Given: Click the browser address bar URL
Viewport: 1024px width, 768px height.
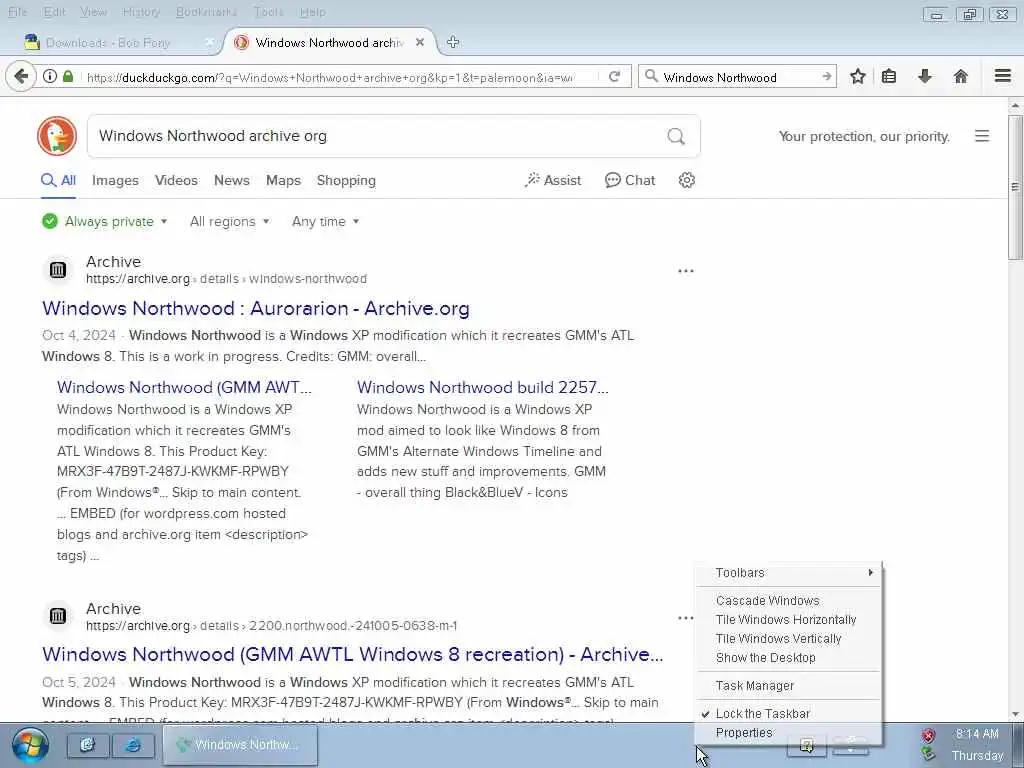Looking at the screenshot, I should click(x=330, y=77).
